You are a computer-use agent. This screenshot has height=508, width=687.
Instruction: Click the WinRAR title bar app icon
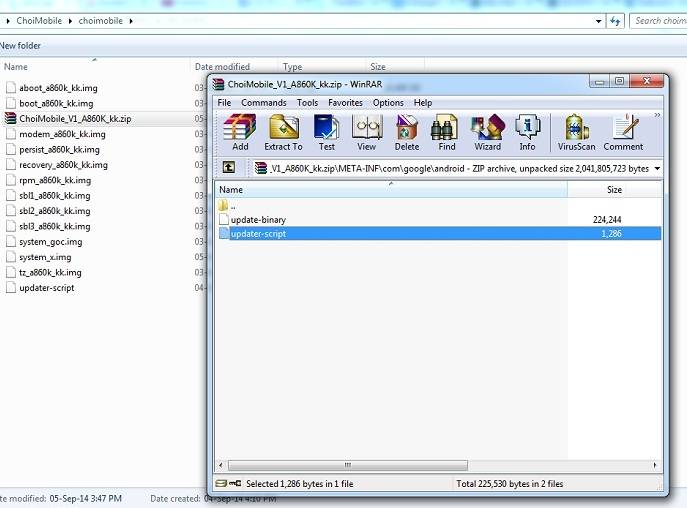click(219, 84)
